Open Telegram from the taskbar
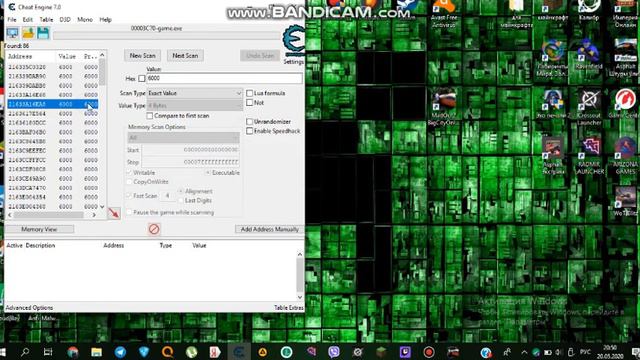 coord(120,352)
